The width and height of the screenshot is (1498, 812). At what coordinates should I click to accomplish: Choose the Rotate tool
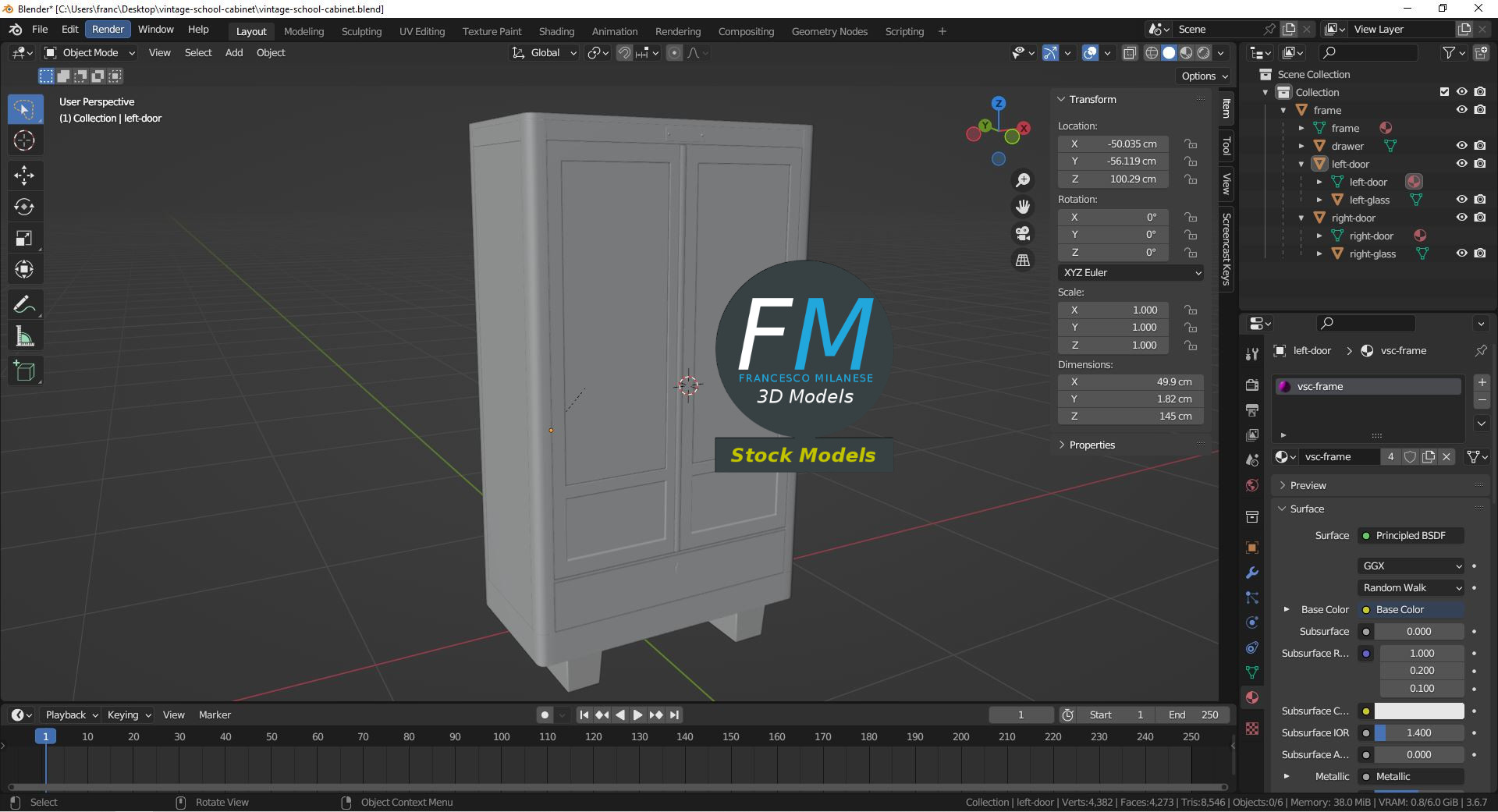24,207
